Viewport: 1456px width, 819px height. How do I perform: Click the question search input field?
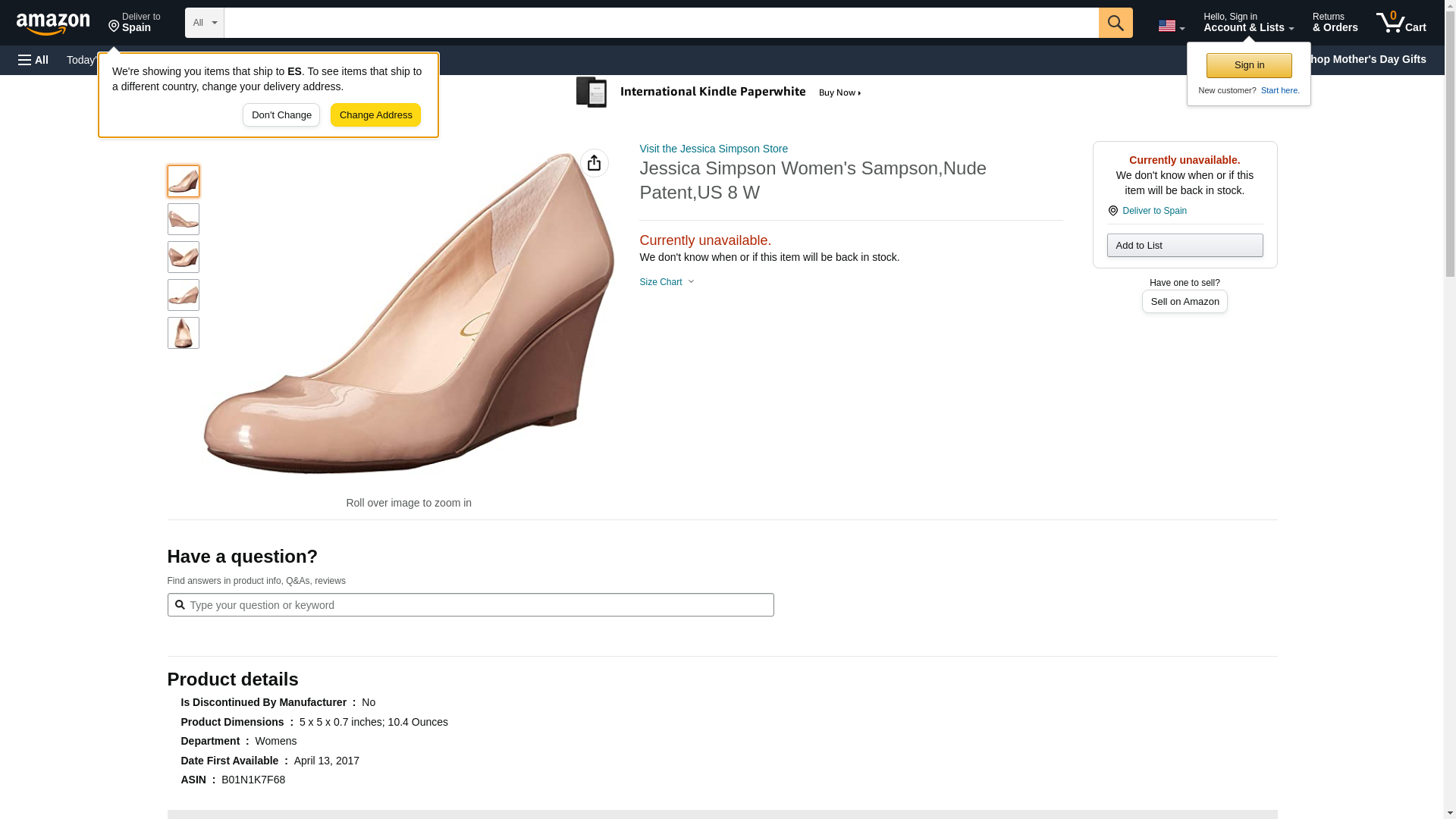[x=470, y=605]
